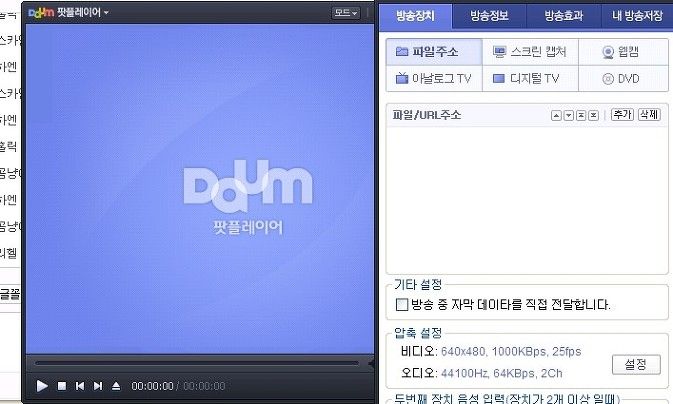Enable sending subtitle data during broadcast checkbox

point(402,305)
